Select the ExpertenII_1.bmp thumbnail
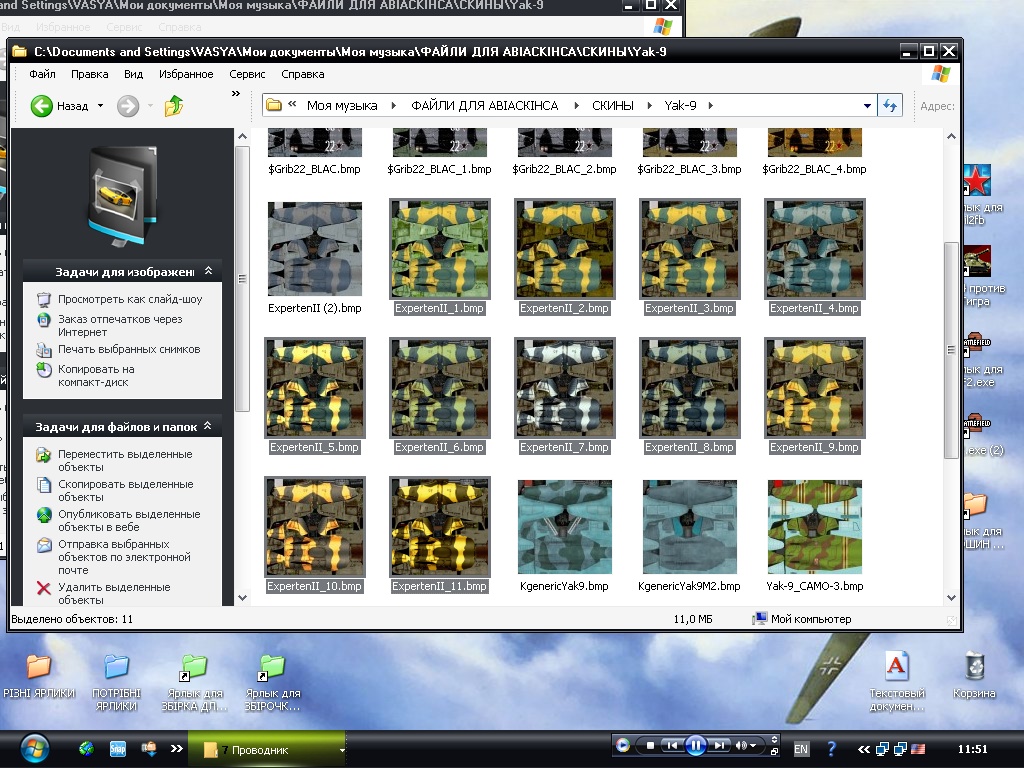1024x768 pixels. click(x=440, y=249)
